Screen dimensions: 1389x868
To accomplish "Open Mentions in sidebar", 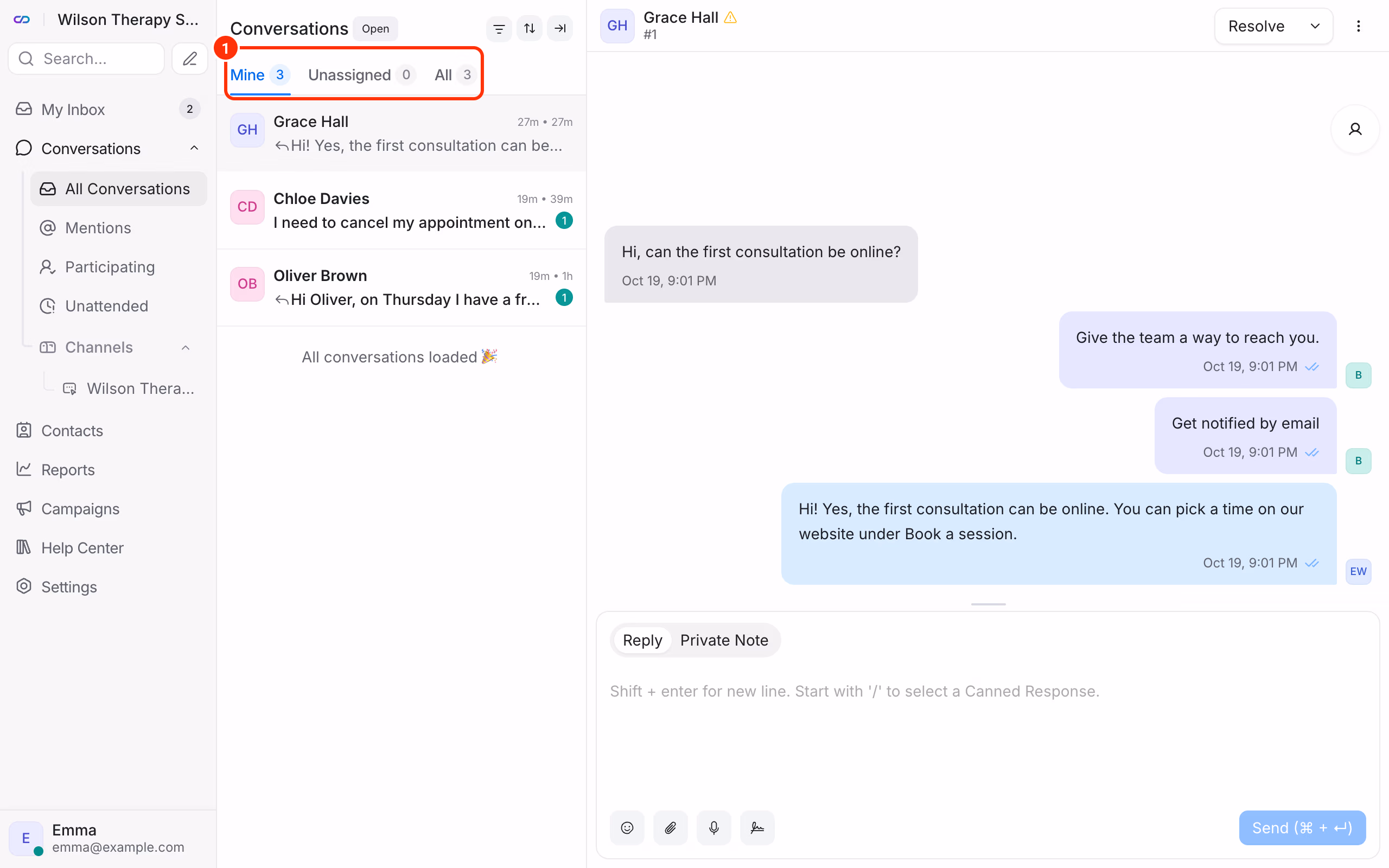I will pos(119,227).
